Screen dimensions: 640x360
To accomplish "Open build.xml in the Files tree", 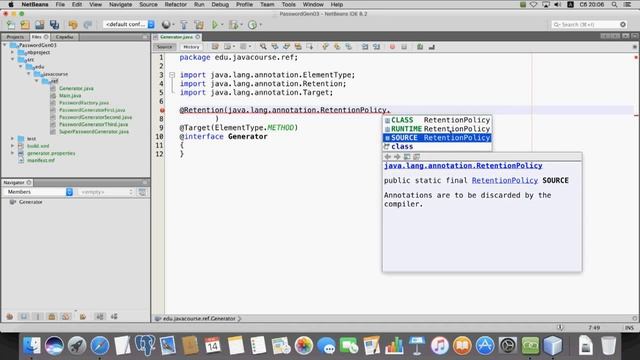I will [38, 146].
